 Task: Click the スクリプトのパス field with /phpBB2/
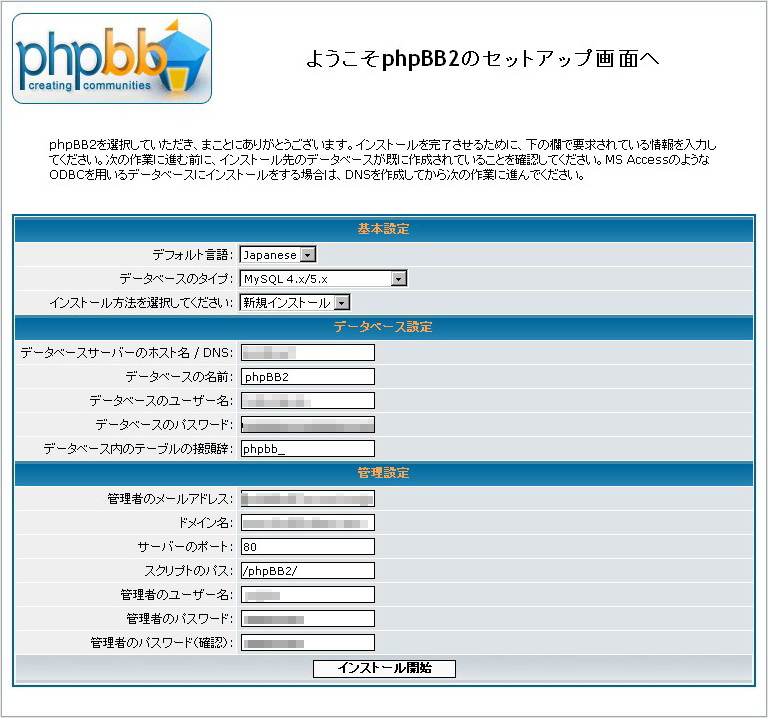point(308,571)
